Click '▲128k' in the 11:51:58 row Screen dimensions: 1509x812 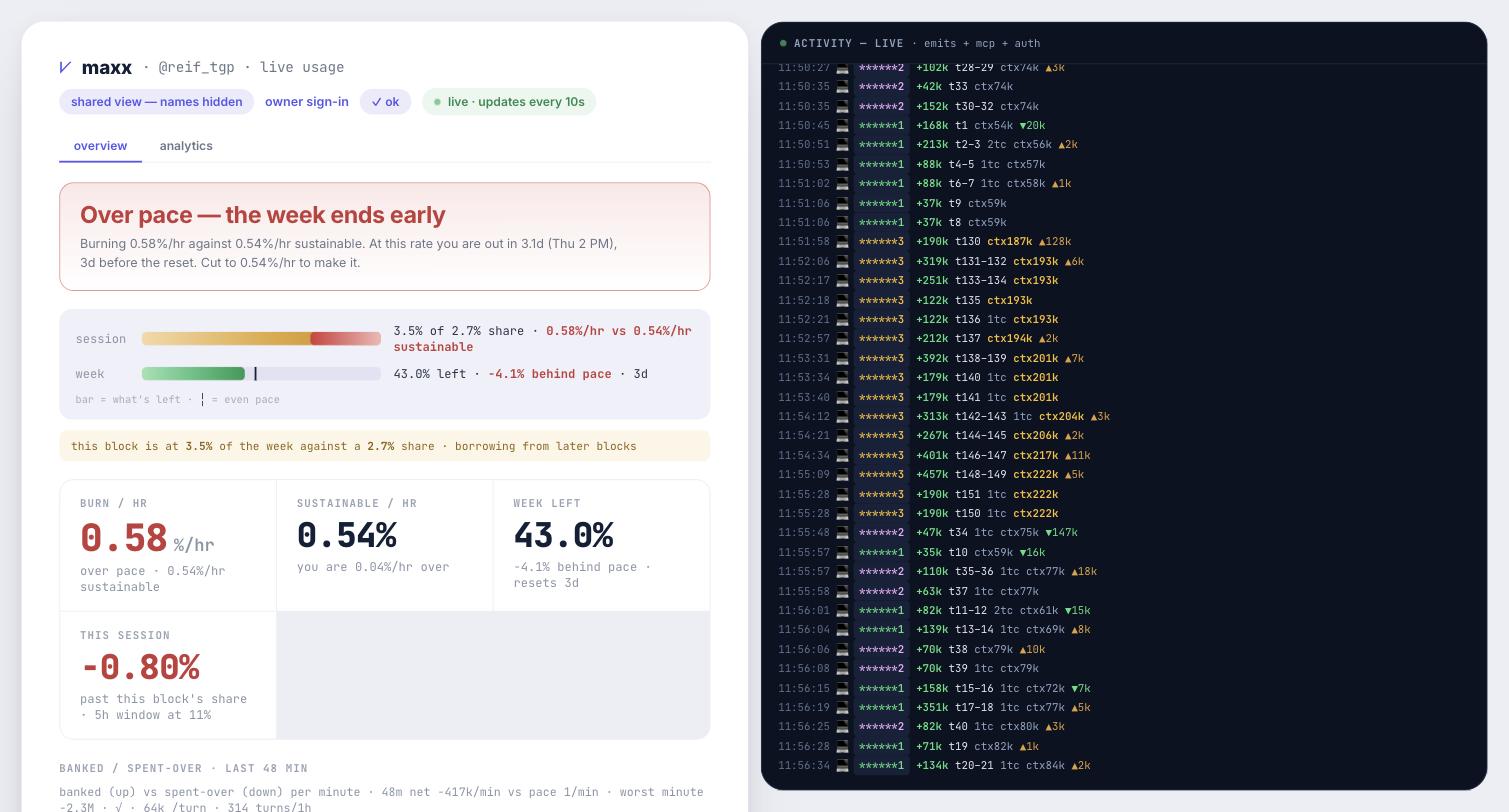coord(1055,242)
